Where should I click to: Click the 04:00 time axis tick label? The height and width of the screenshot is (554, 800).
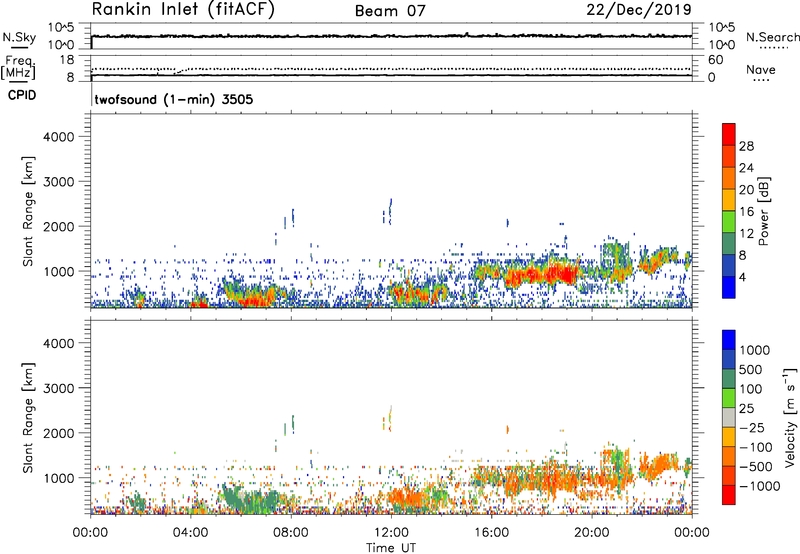point(190,533)
